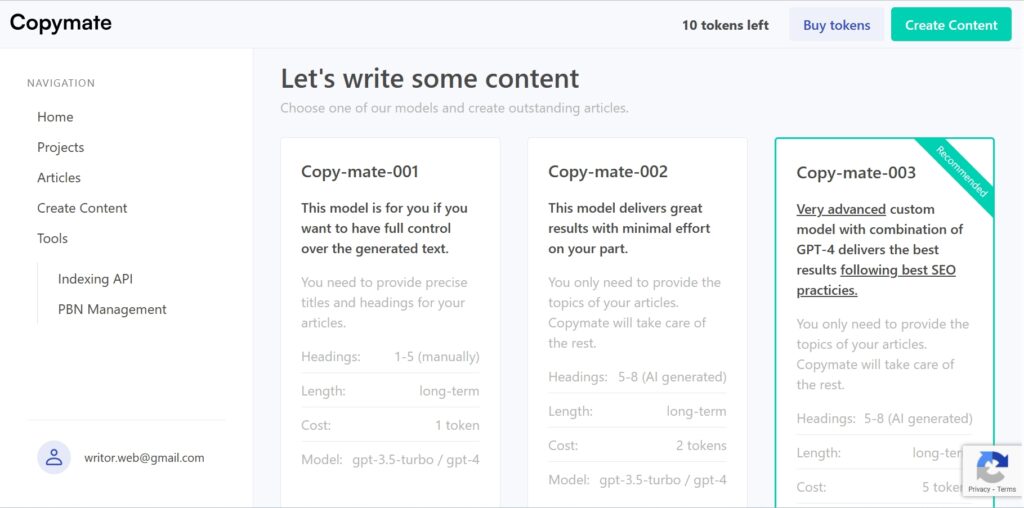The height and width of the screenshot is (508, 1024).
Task: Open Indexing API tool
Action: click(95, 279)
